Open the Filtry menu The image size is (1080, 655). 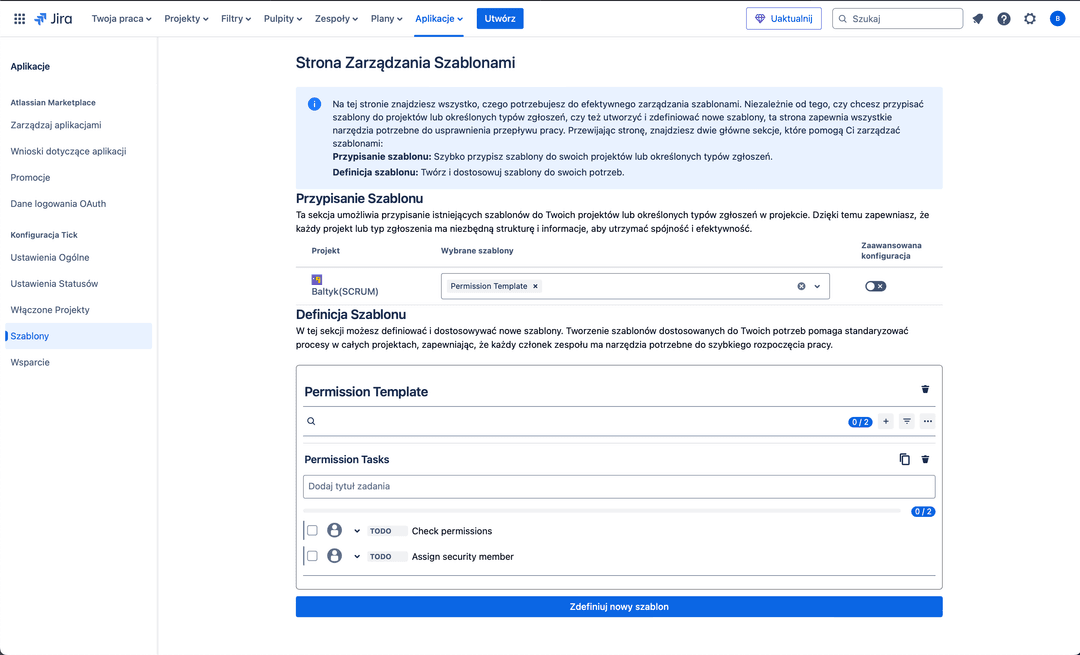236,19
